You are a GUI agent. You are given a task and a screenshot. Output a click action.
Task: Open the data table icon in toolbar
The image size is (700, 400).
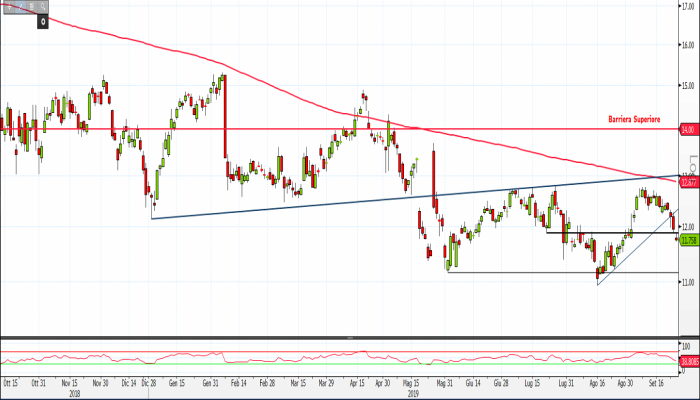pyautogui.click(x=32, y=5)
